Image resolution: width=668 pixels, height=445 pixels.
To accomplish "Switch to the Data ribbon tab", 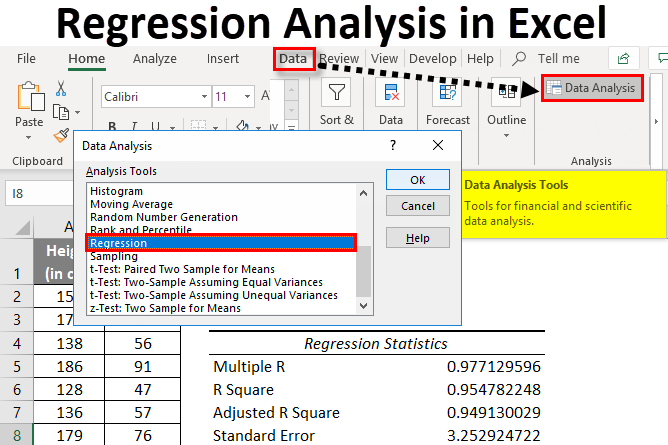I will (293, 59).
